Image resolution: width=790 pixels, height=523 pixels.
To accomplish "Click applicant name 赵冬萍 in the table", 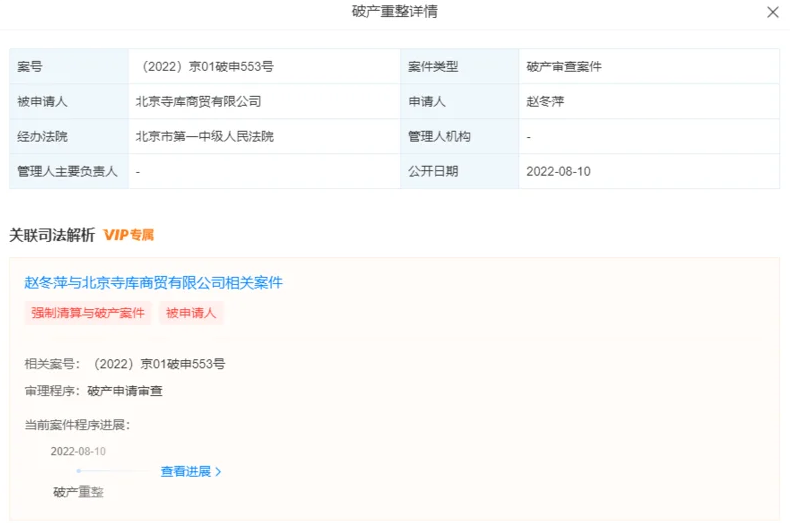I will pos(545,101).
